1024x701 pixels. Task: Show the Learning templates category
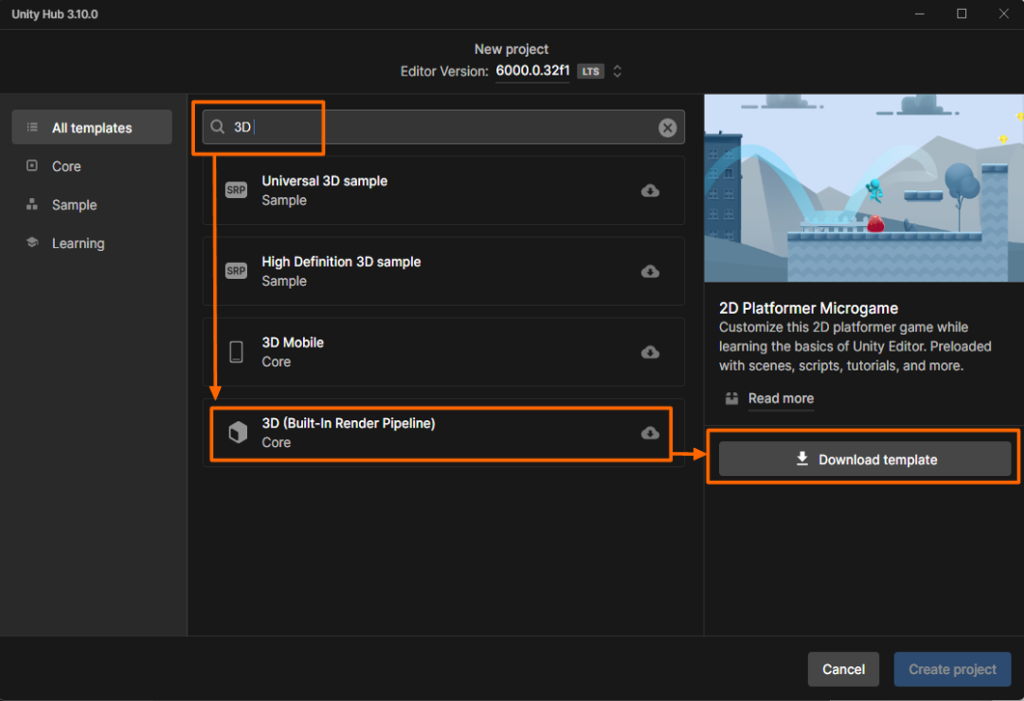click(x=78, y=243)
